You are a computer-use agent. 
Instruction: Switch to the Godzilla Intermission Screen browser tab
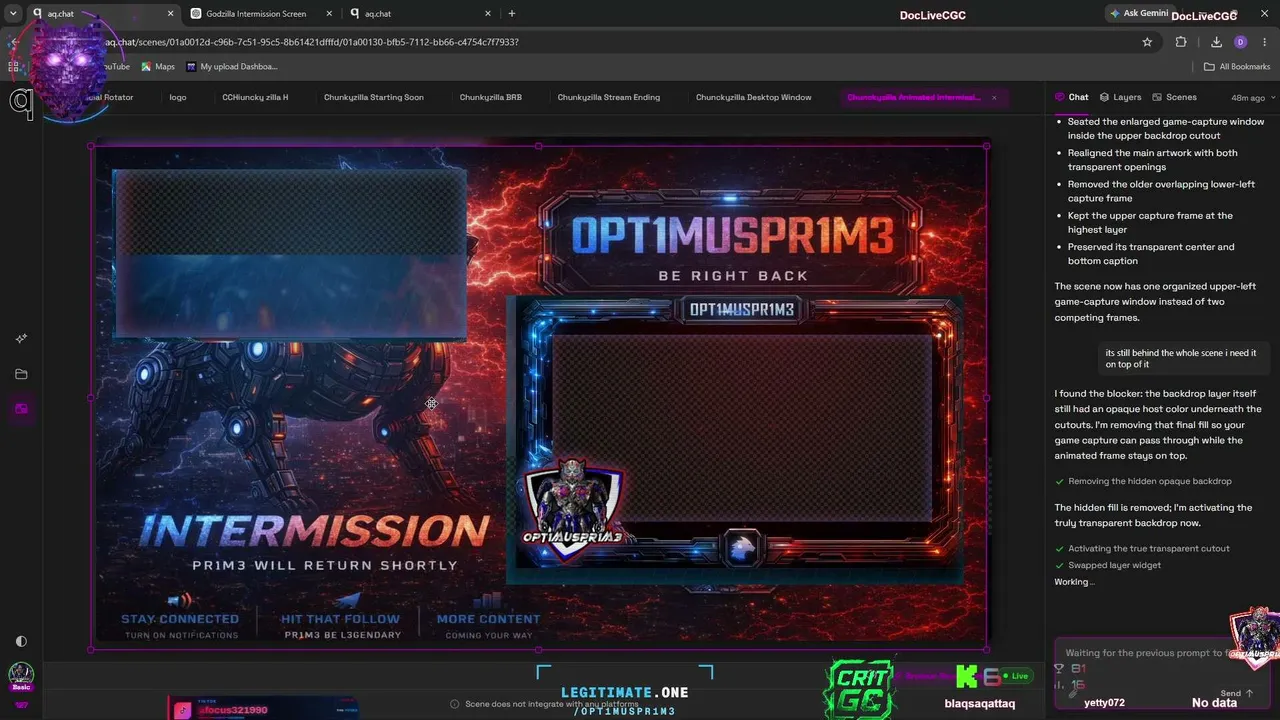[x=256, y=14]
